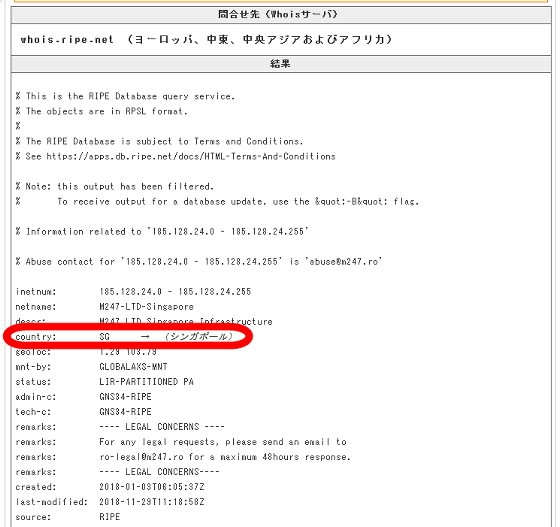Select the status value LIR-PARTITIONED PA
The height and width of the screenshot is (527, 560).
pyautogui.click(x=146, y=382)
